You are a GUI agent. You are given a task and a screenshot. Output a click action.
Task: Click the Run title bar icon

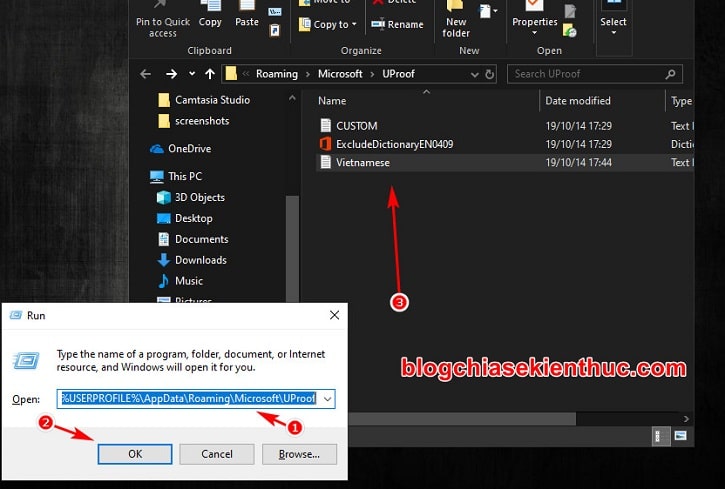pyautogui.click(x=16, y=315)
